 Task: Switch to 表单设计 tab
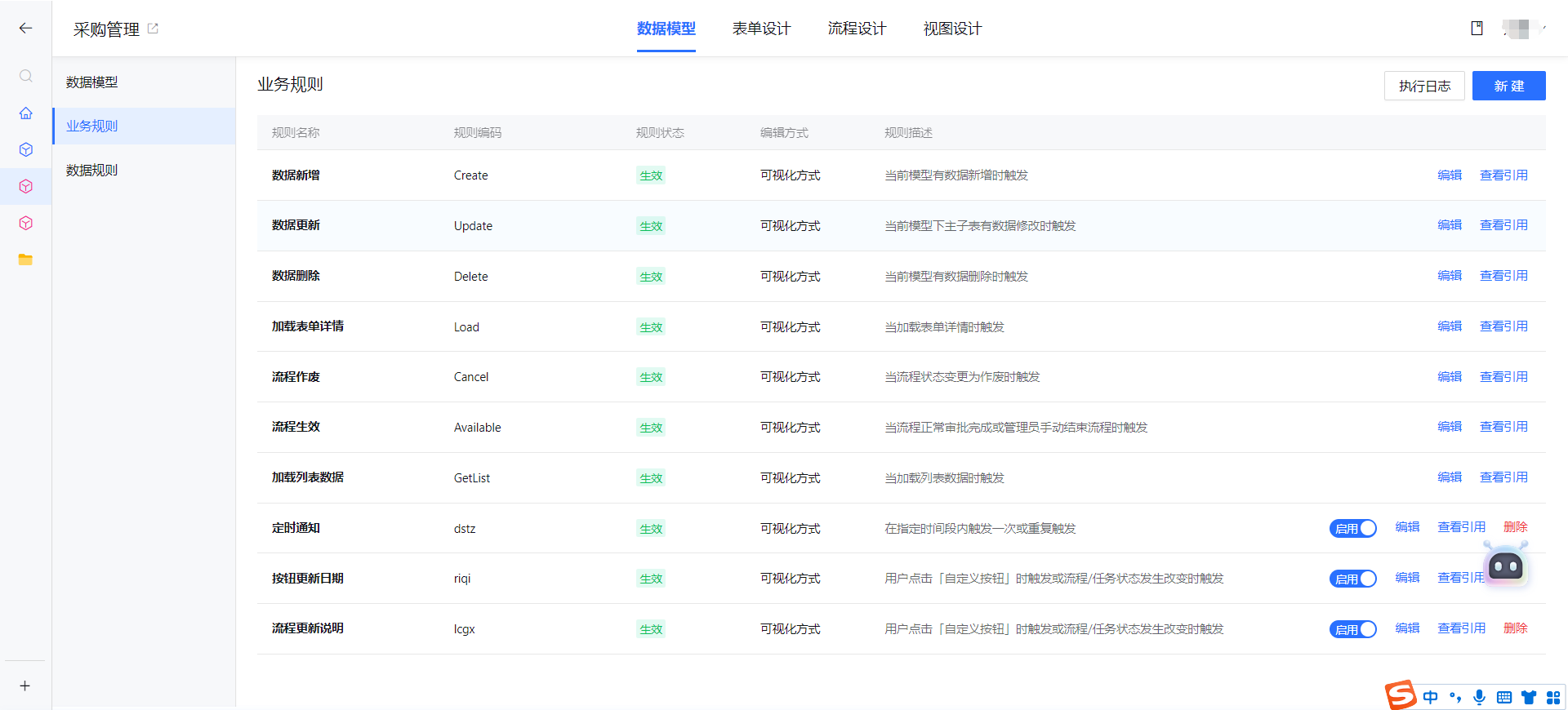(x=761, y=29)
